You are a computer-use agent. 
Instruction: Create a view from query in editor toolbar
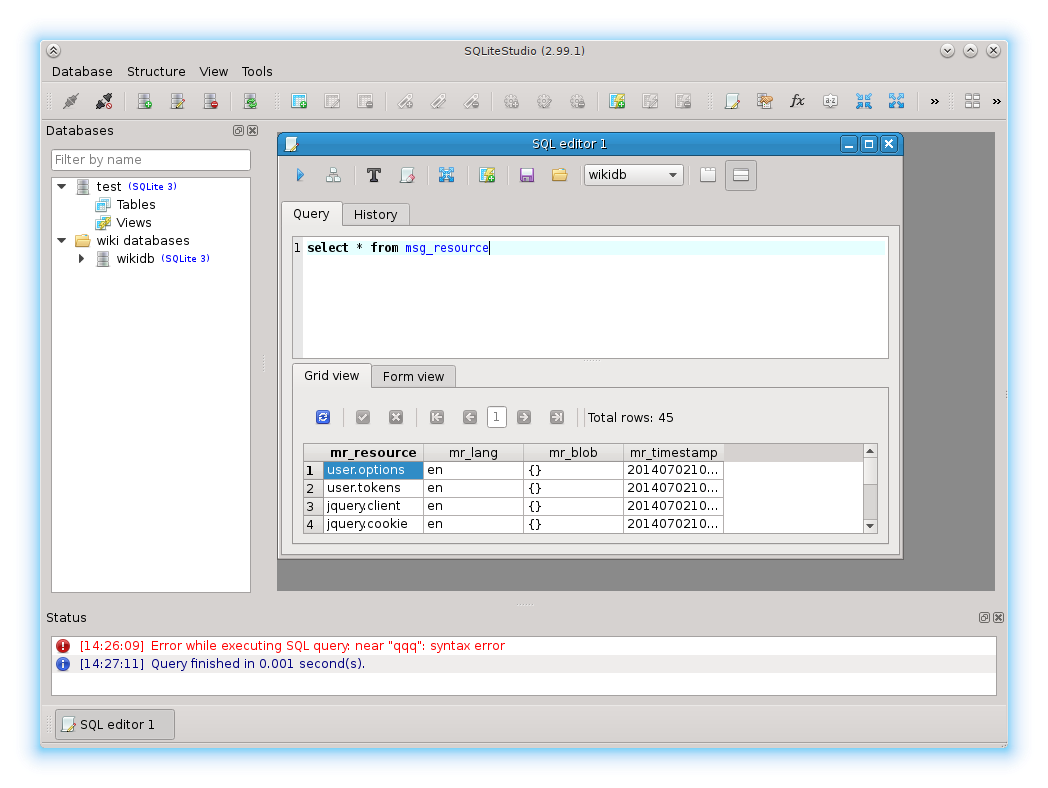click(x=487, y=175)
